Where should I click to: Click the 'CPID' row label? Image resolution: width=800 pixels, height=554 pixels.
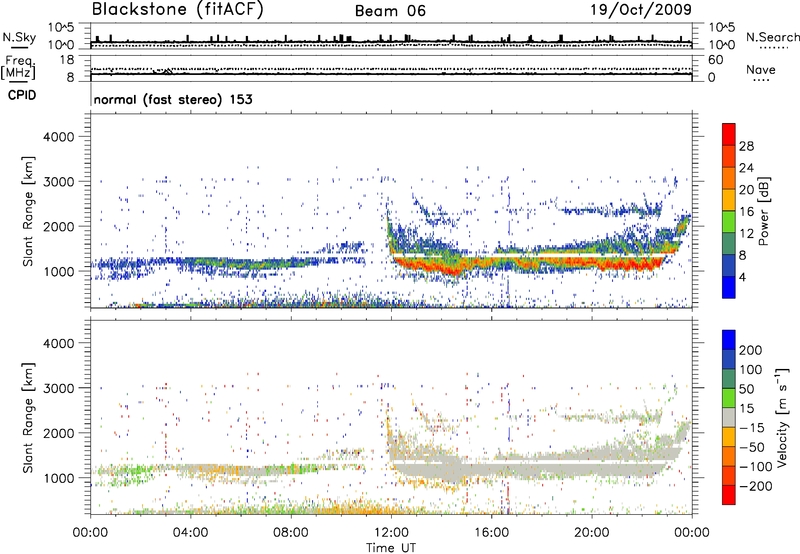tap(22, 95)
